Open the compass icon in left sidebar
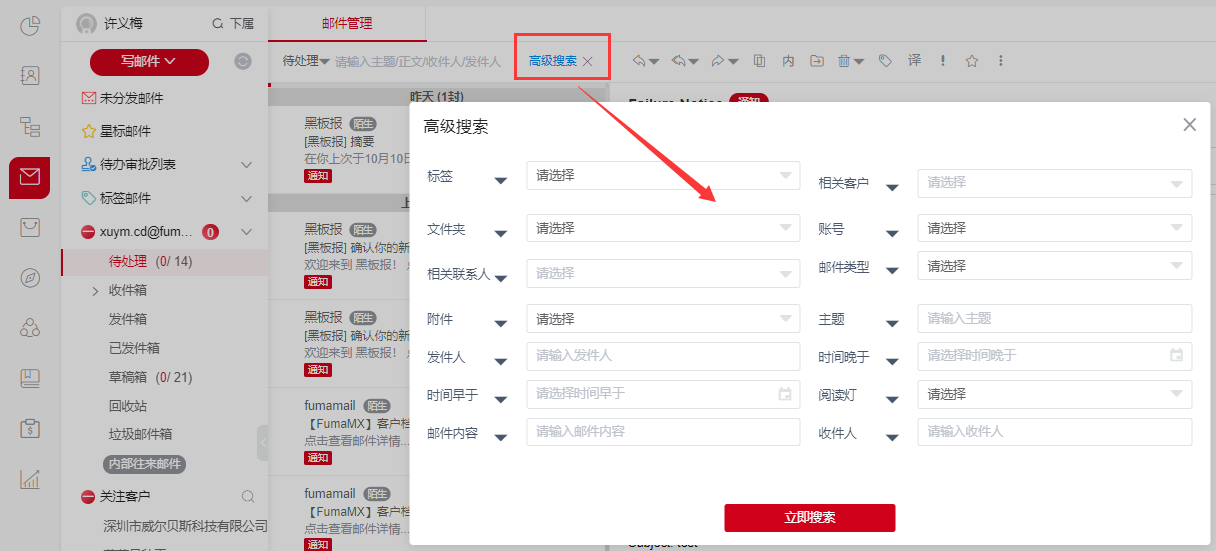The width and height of the screenshot is (1216, 551). pyautogui.click(x=30, y=278)
